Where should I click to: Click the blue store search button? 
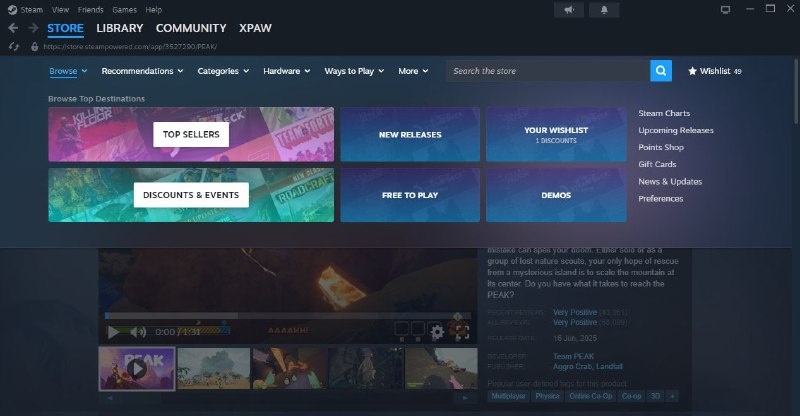(661, 71)
